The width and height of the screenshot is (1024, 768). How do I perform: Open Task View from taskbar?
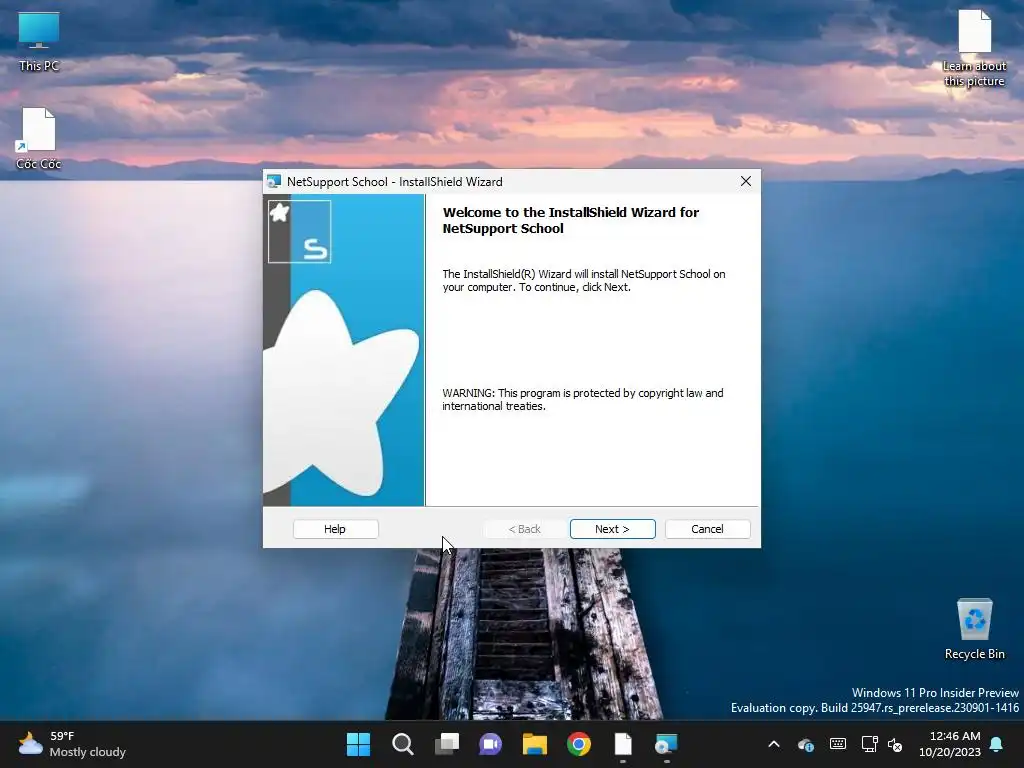[447, 744]
